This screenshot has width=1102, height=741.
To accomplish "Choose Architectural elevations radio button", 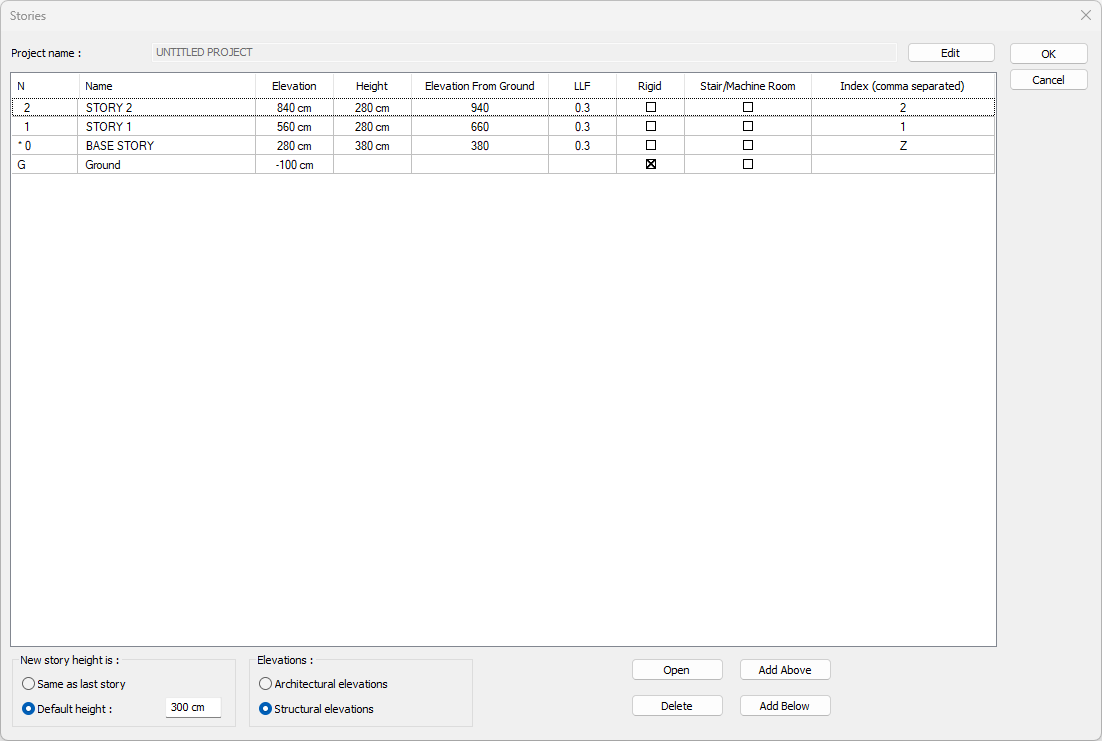I will [x=265, y=684].
